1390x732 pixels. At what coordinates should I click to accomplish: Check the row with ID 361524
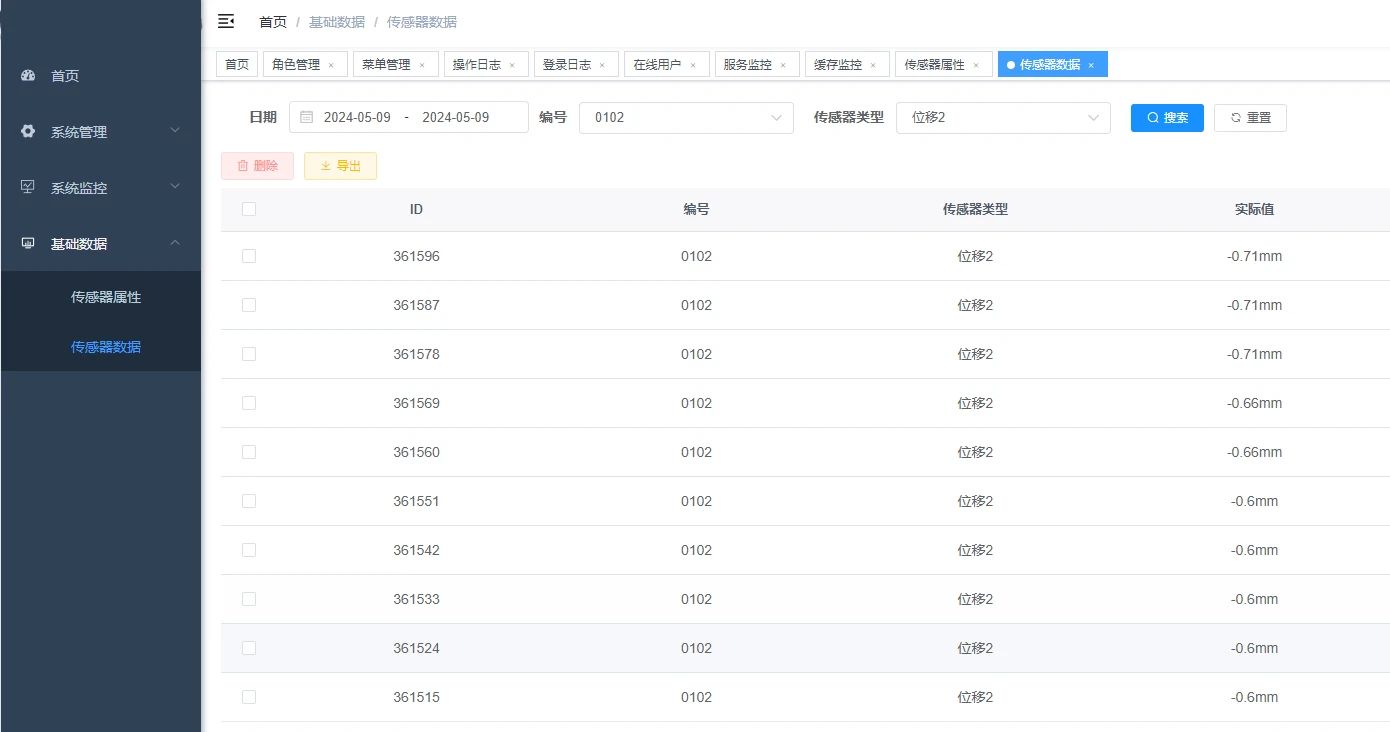click(249, 648)
